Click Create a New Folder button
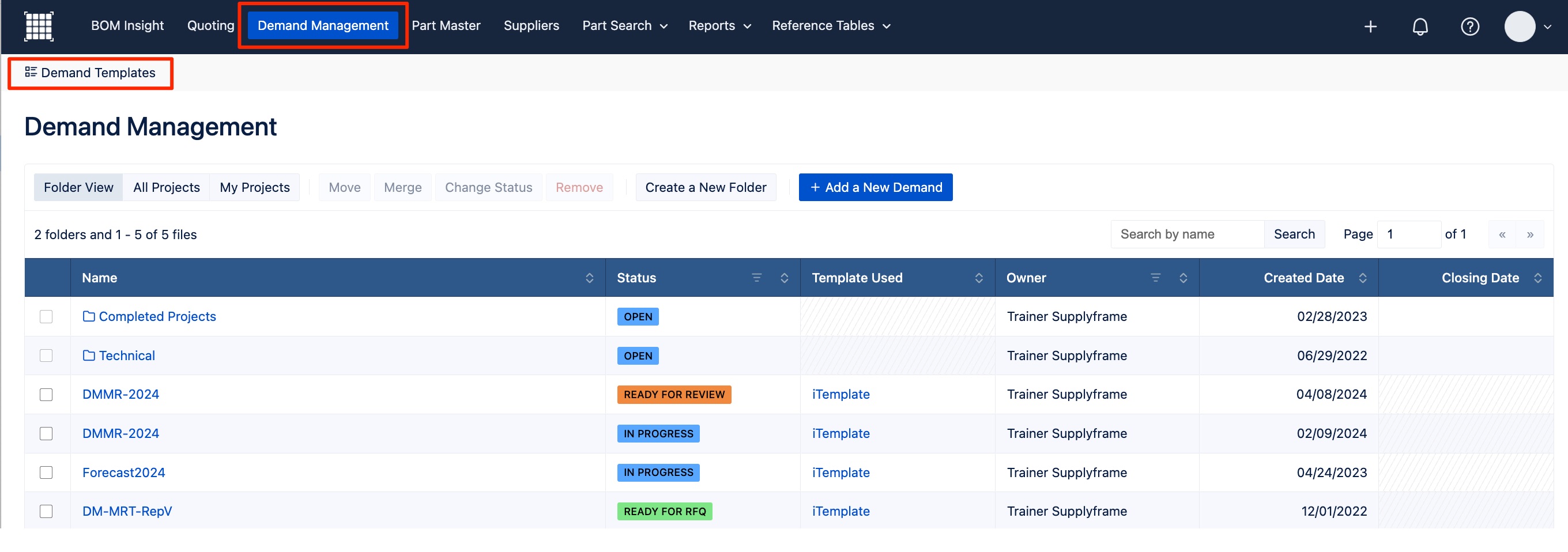1568x552 pixels. point(706,187)
